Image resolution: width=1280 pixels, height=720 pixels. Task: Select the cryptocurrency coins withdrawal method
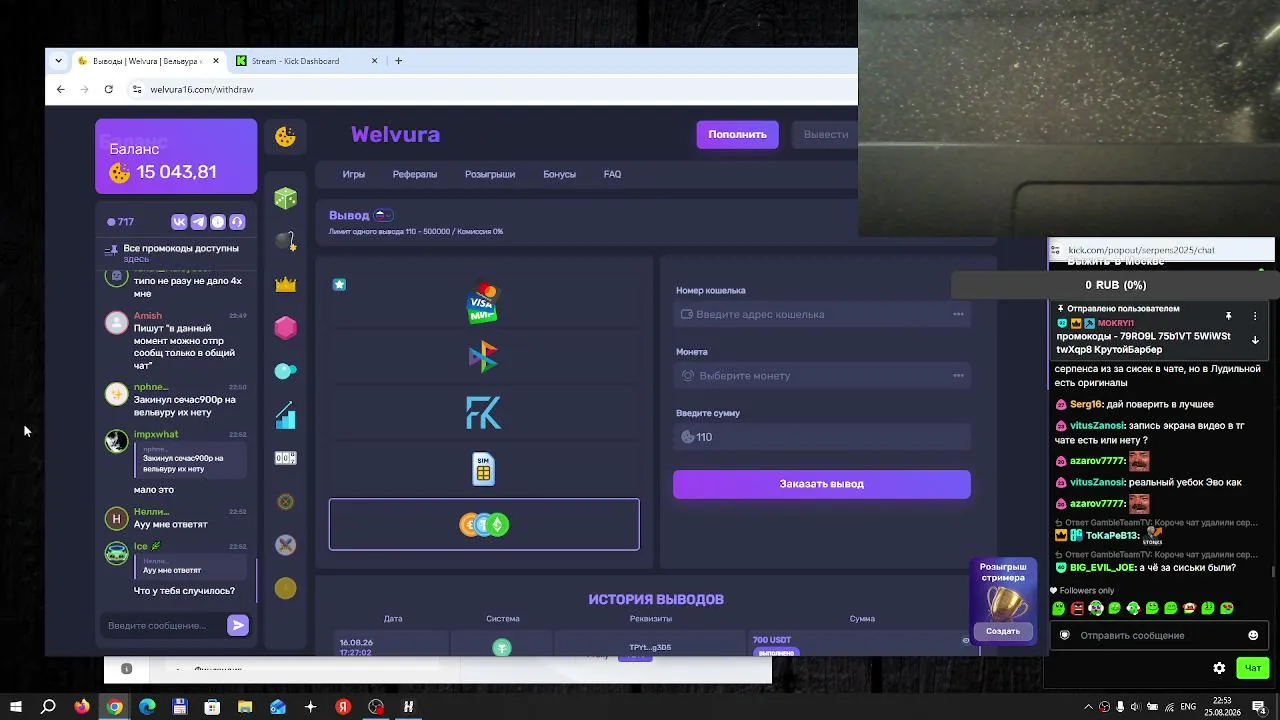484,524
